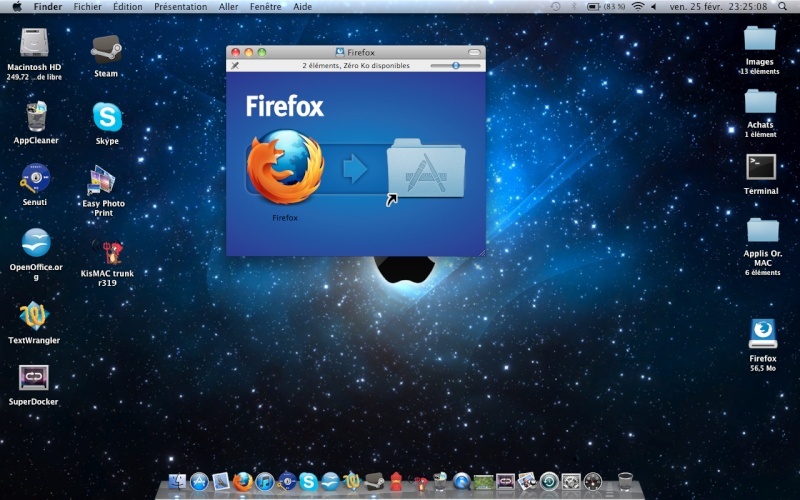Click the read-only crossed pencil icon

tap(235, 65)
